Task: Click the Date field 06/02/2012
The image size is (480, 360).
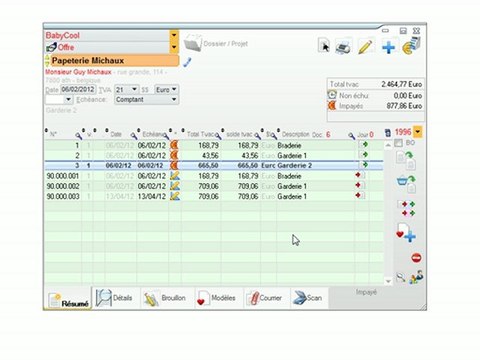Action: [78, 89]
